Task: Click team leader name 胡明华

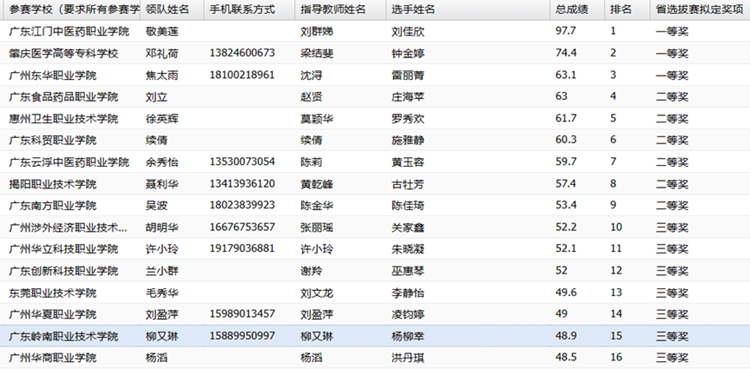Action: click(x=162, y=227)
